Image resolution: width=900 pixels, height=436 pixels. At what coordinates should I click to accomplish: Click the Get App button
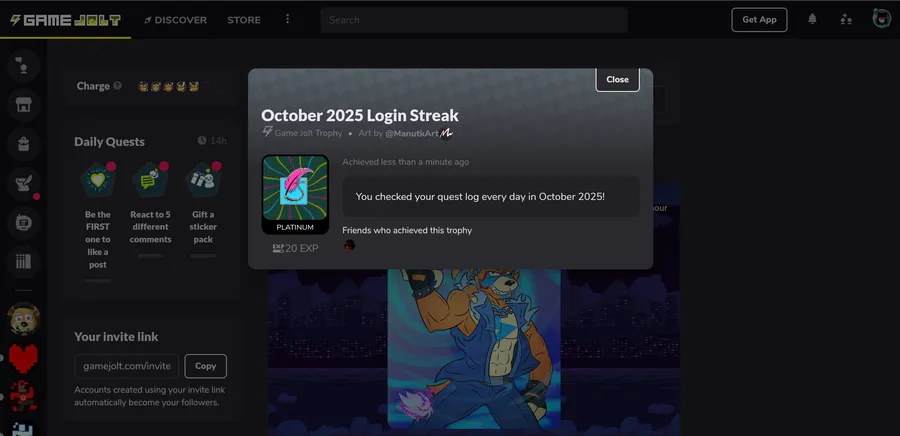tap(759, 20)
